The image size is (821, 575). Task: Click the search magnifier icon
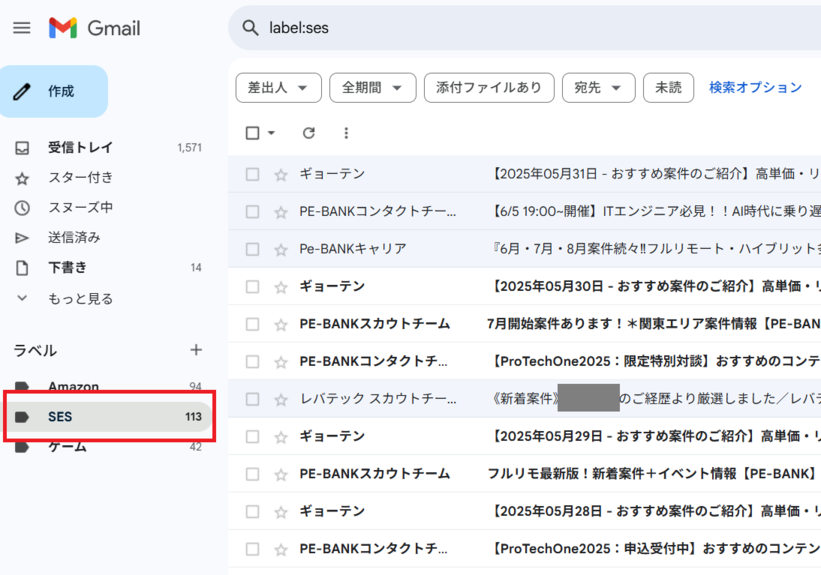(x=250, y=28)
